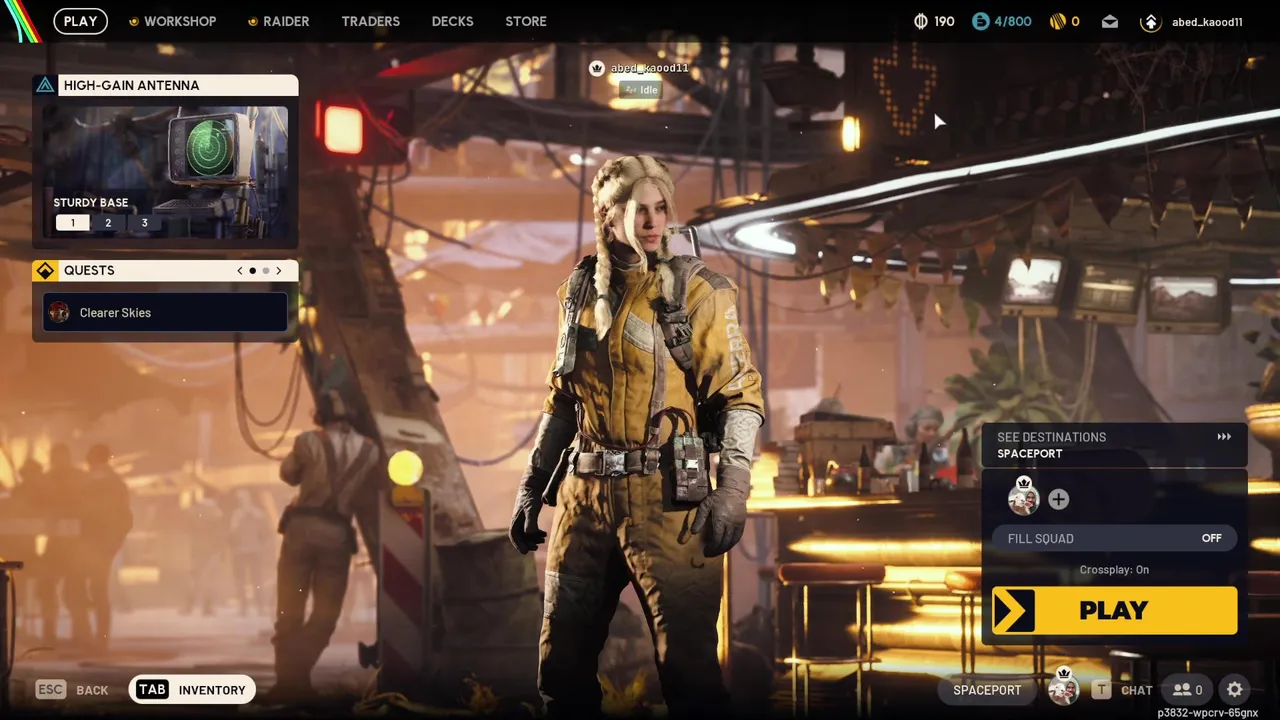Viewport: 1280px width, 720px height.
Task: Click the High-Gain Antenna triangle icon
Action: pos(45,85)
